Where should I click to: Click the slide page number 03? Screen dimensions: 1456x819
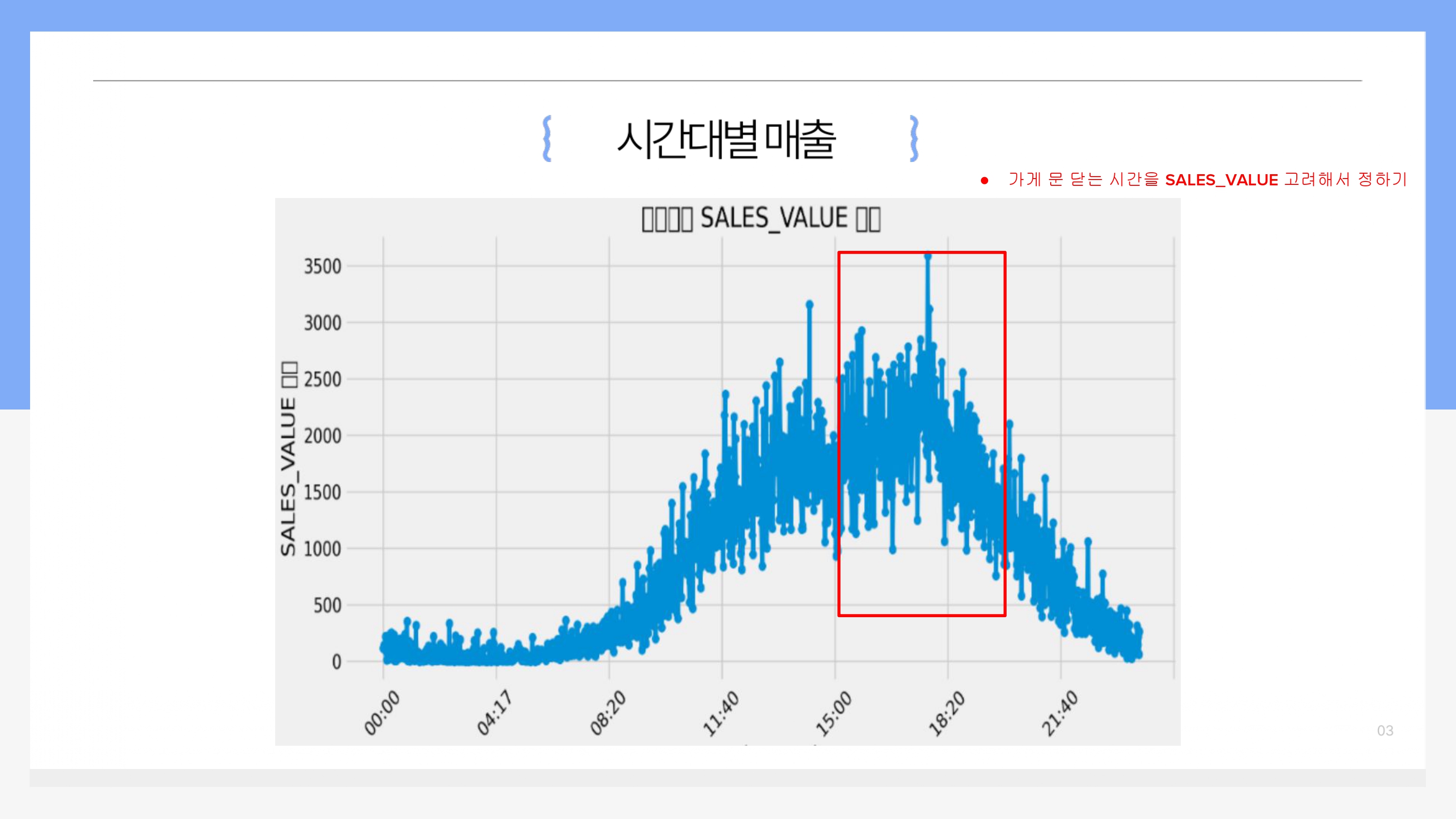pos(1384,730)
